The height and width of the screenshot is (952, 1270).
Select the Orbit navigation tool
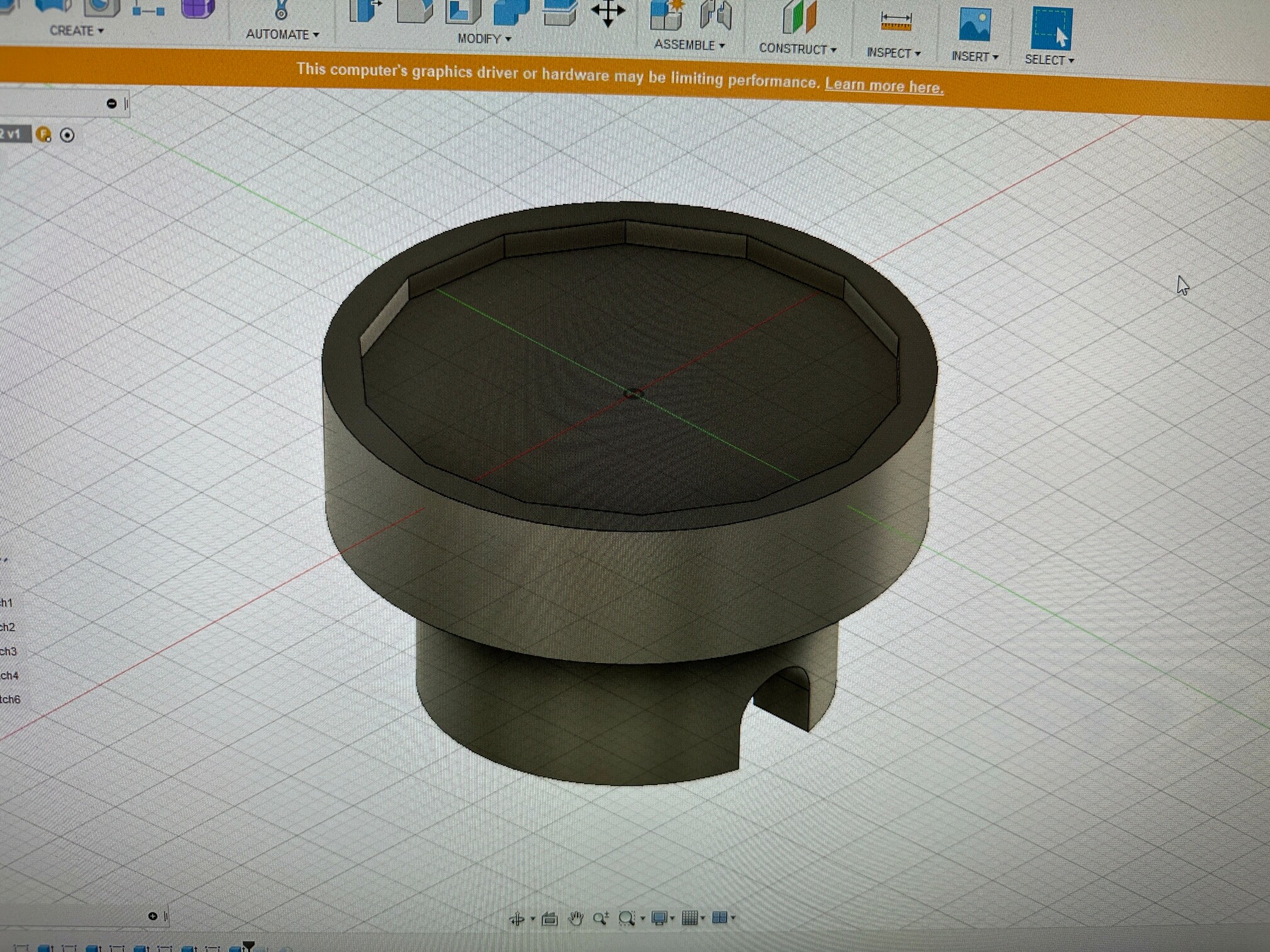[x=517, y=919]
